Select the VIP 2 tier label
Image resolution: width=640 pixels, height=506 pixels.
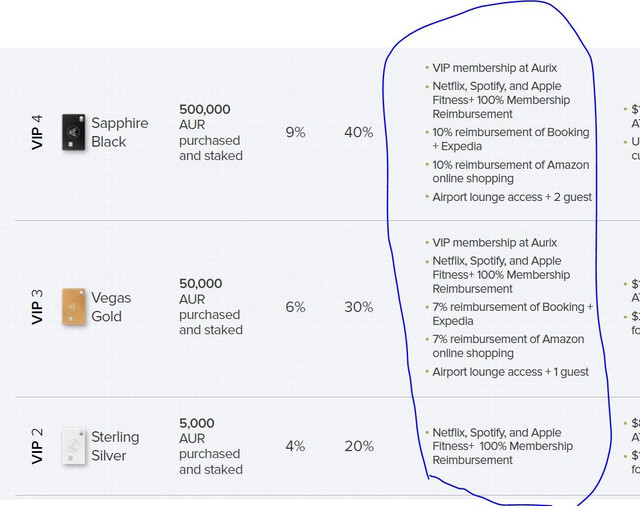point(37,446)
